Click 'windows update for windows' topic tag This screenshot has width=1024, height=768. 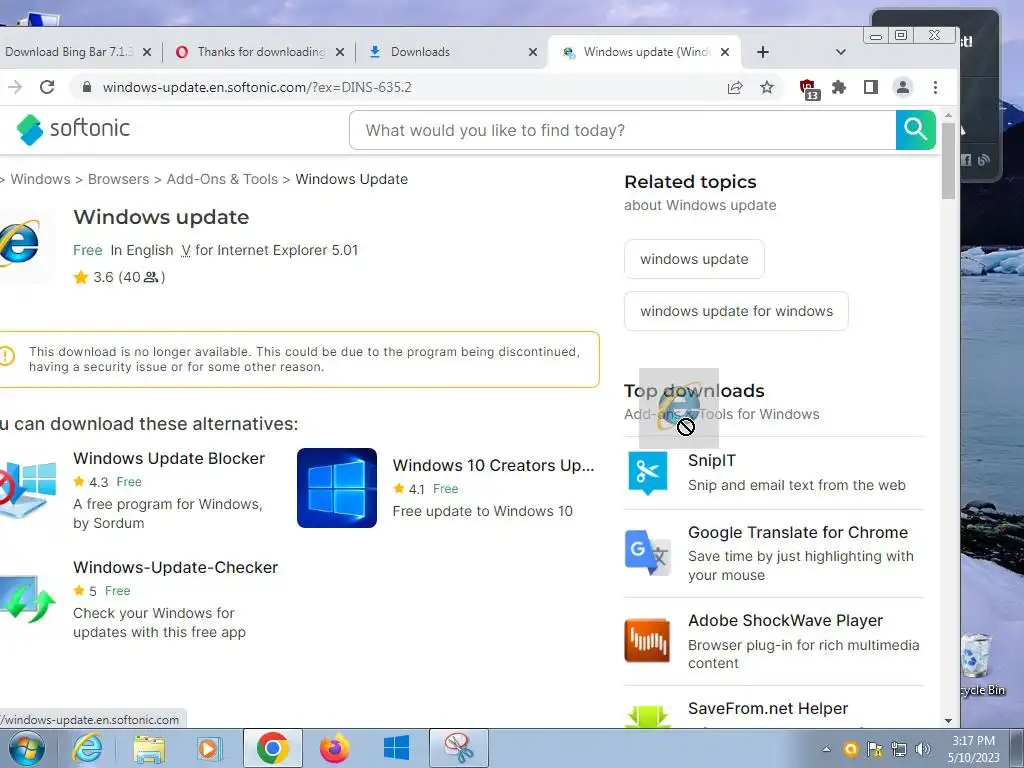[x=736, y=311]
